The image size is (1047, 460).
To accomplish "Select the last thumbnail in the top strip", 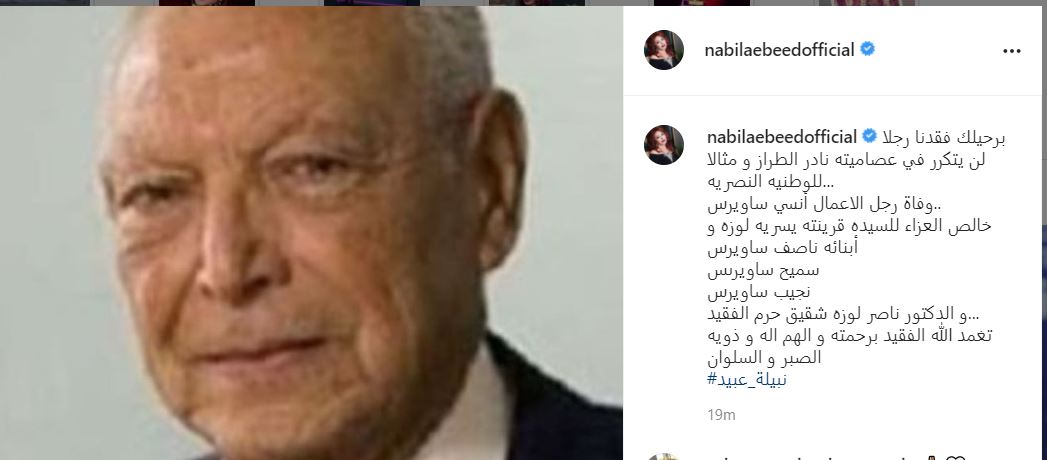I will click(x=867, y=3).
